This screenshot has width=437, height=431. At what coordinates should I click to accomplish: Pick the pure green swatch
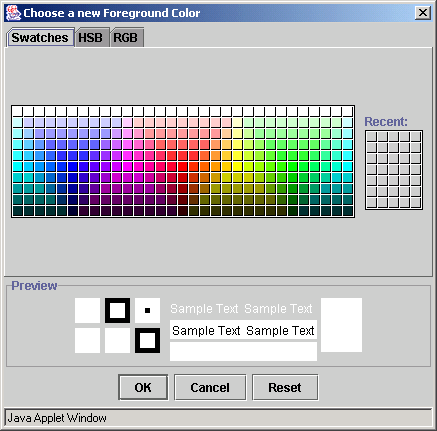pos(292,166)
